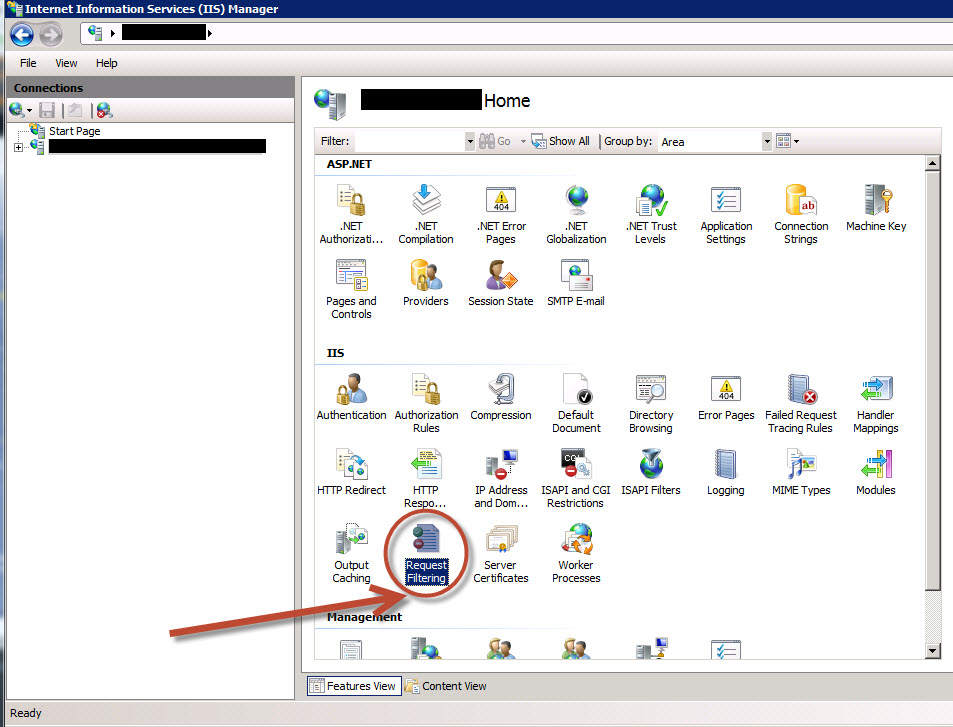953x727 pixels.
Task: Expand the address bar path arrow
Action: click(210, 33)
